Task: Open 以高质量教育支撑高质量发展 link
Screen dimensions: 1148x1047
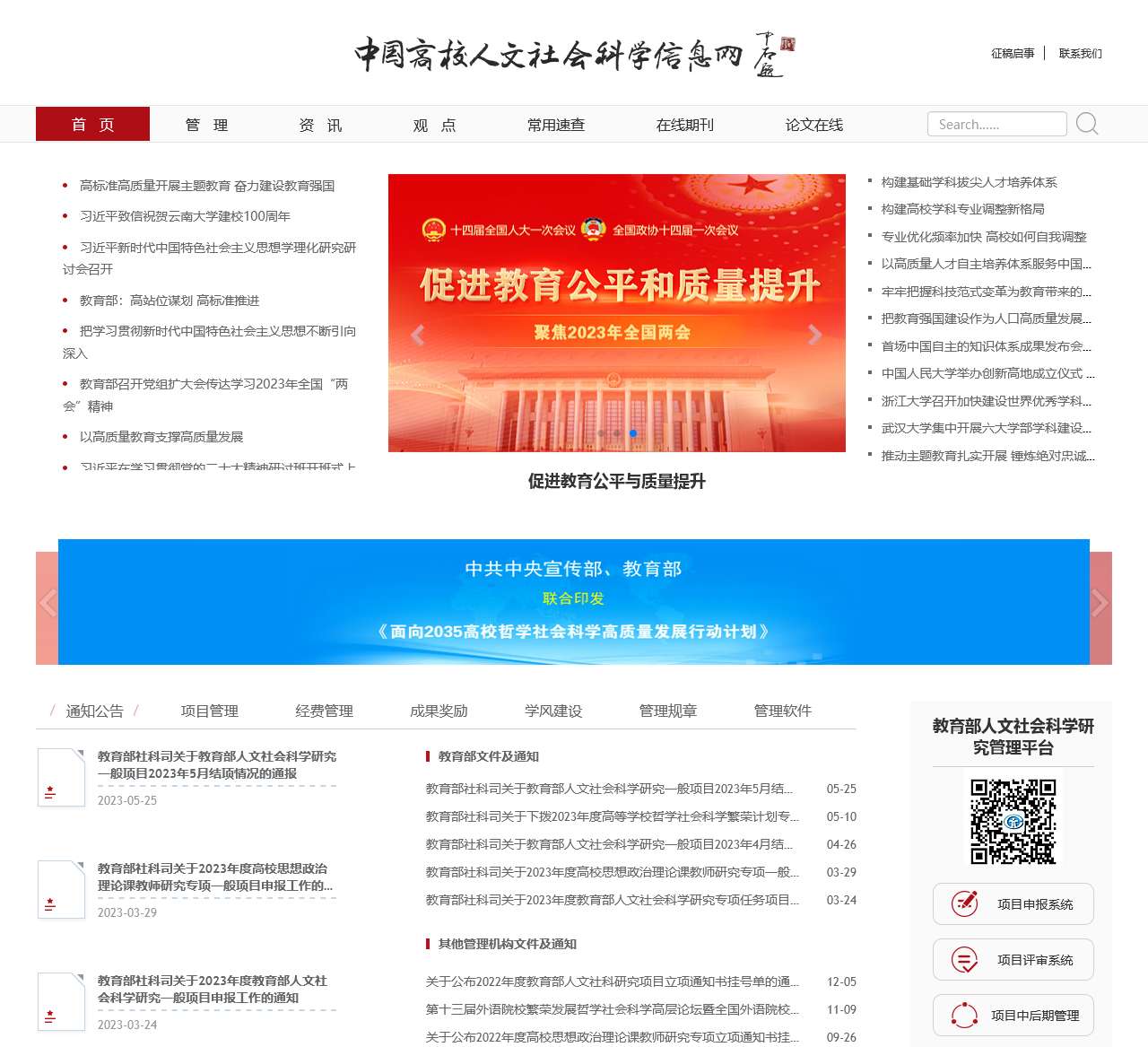Action: coord(161,437)
